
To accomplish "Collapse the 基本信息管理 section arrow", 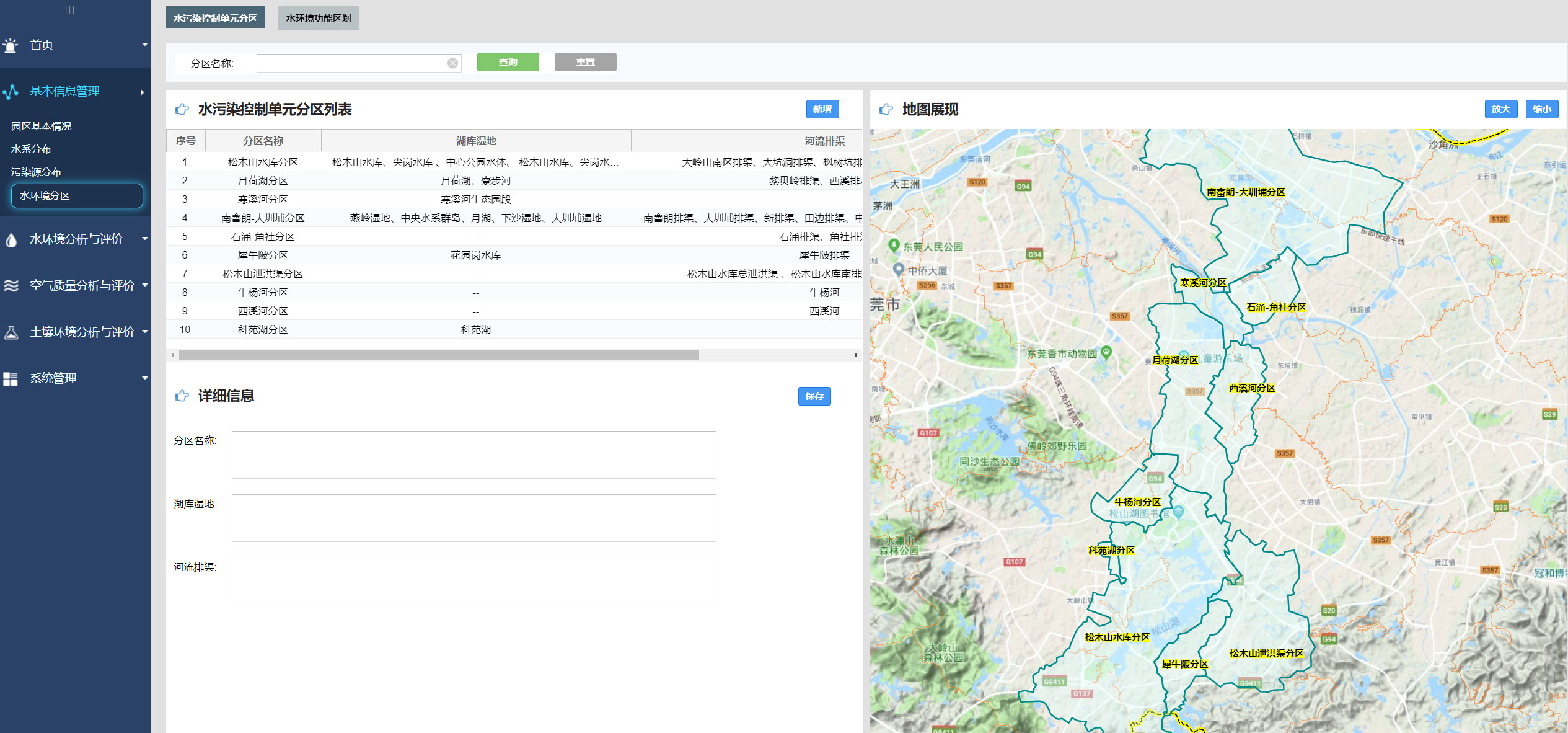I will [x=142, y=92].
